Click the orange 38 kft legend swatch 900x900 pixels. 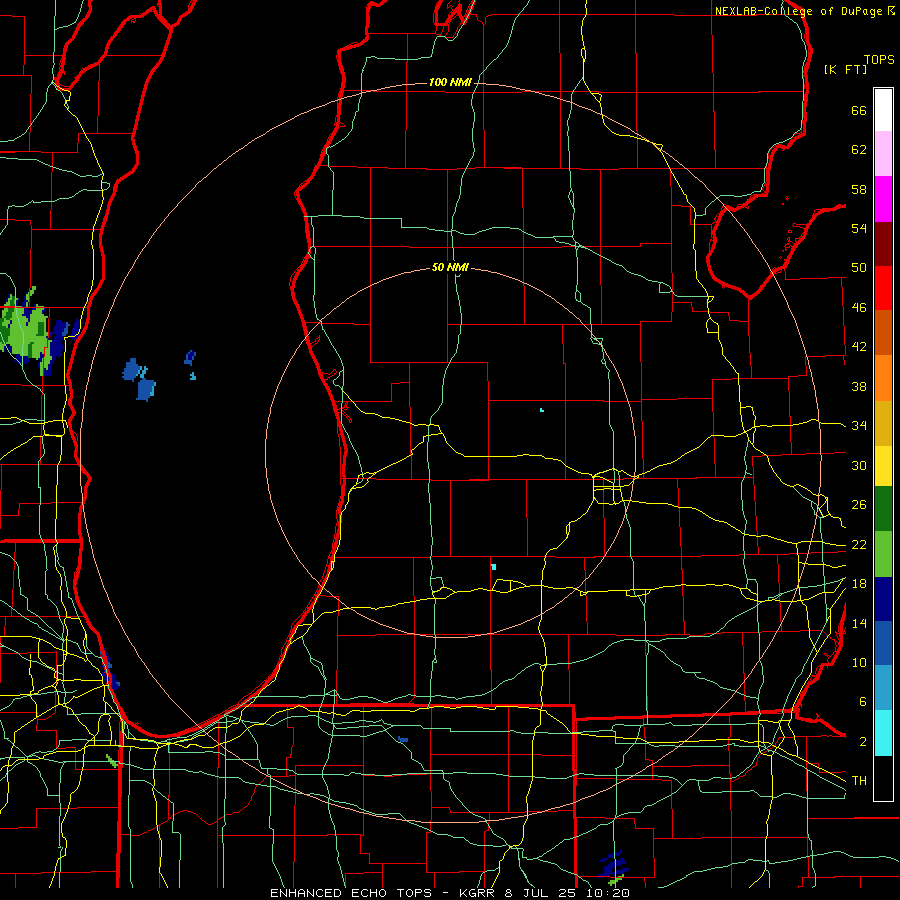tap(883, 378)
